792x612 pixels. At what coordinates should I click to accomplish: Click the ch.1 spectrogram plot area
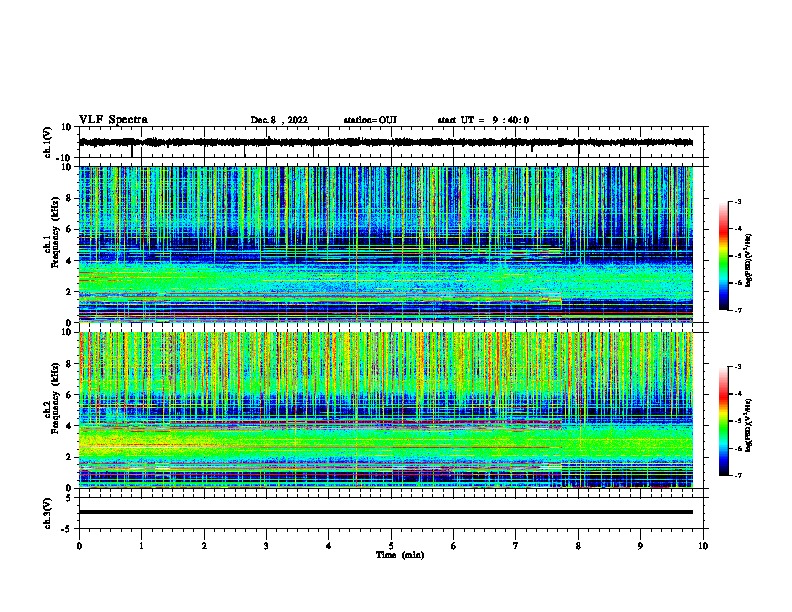point(386,244)
